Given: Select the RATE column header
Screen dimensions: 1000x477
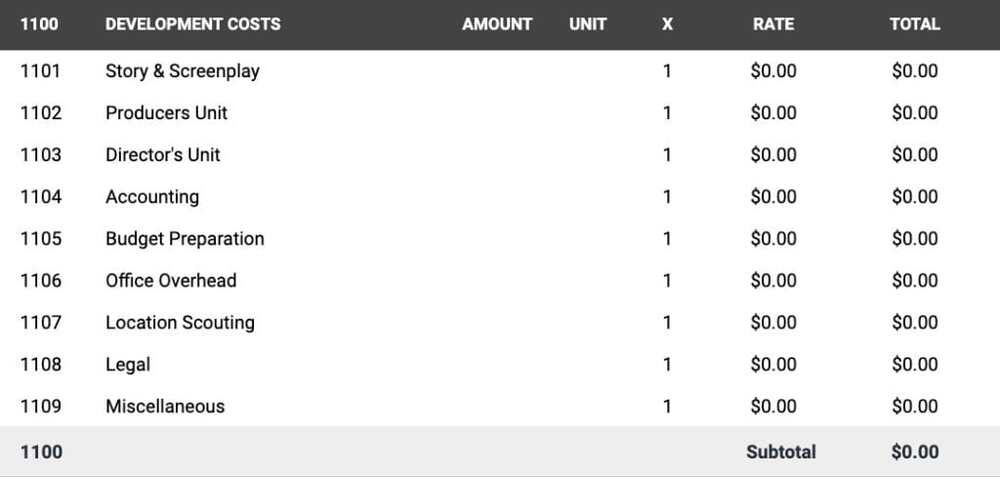Looking at the screenshot, I should 773,24.
